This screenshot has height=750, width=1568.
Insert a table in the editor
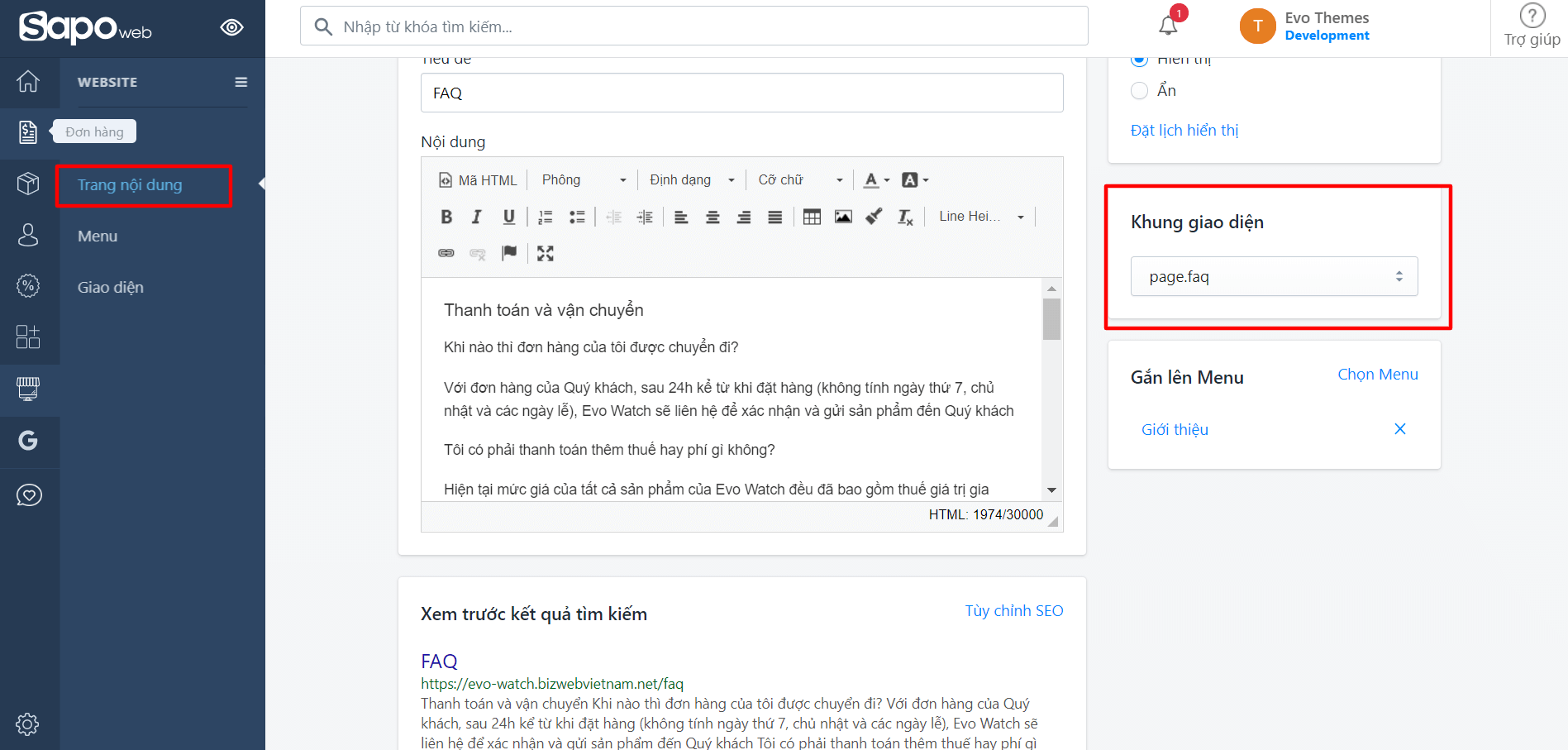click(812, 217)
